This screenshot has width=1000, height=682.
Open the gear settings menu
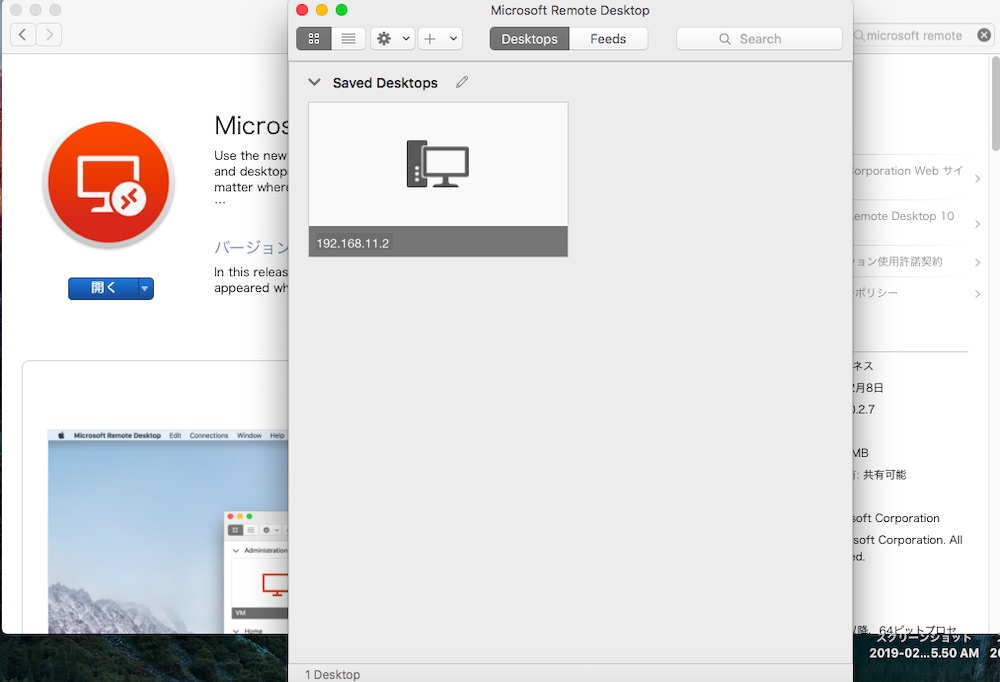(x=384, y=39)
